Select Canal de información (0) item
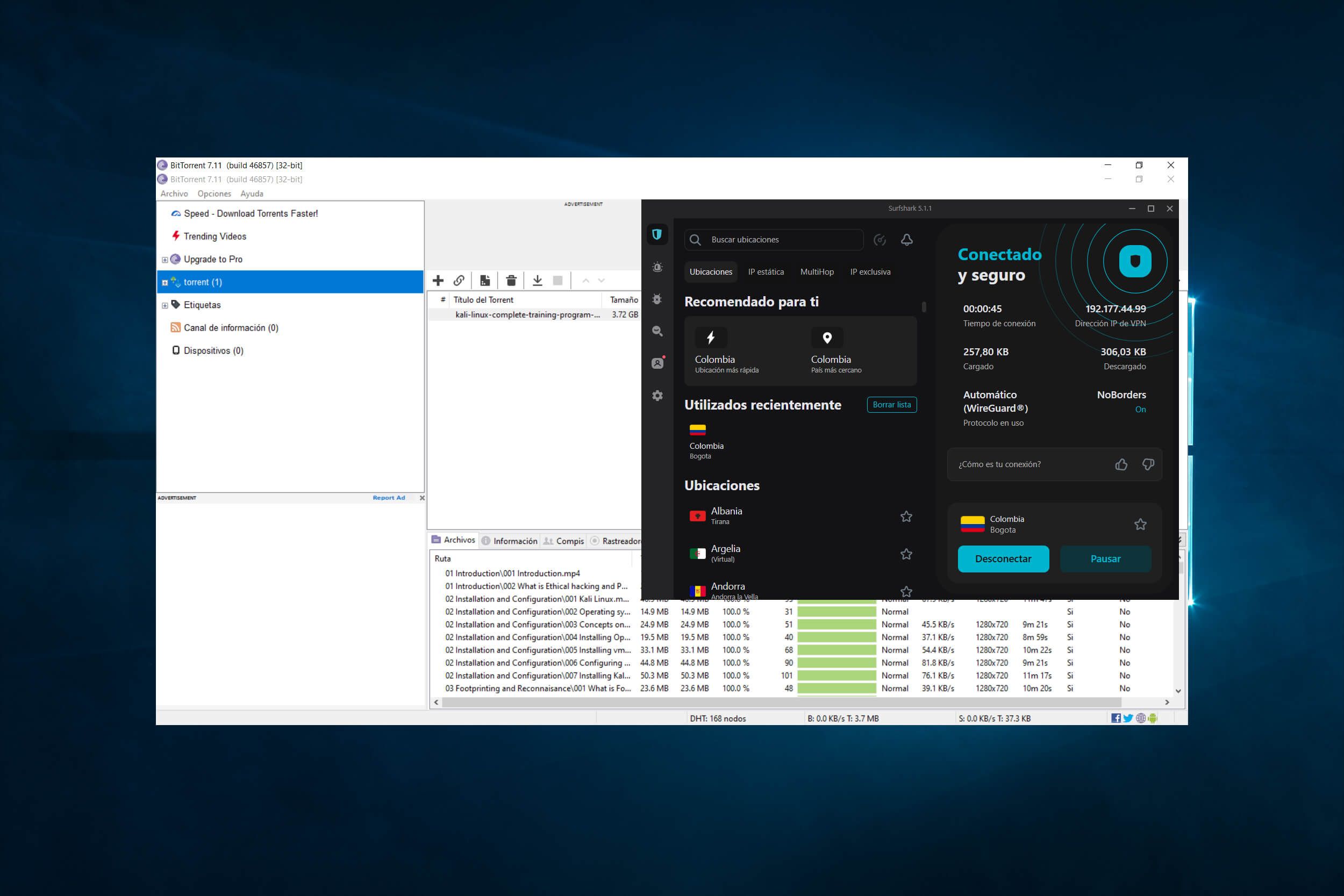This screenshot has height=896, width=1344. pos(230,328)
